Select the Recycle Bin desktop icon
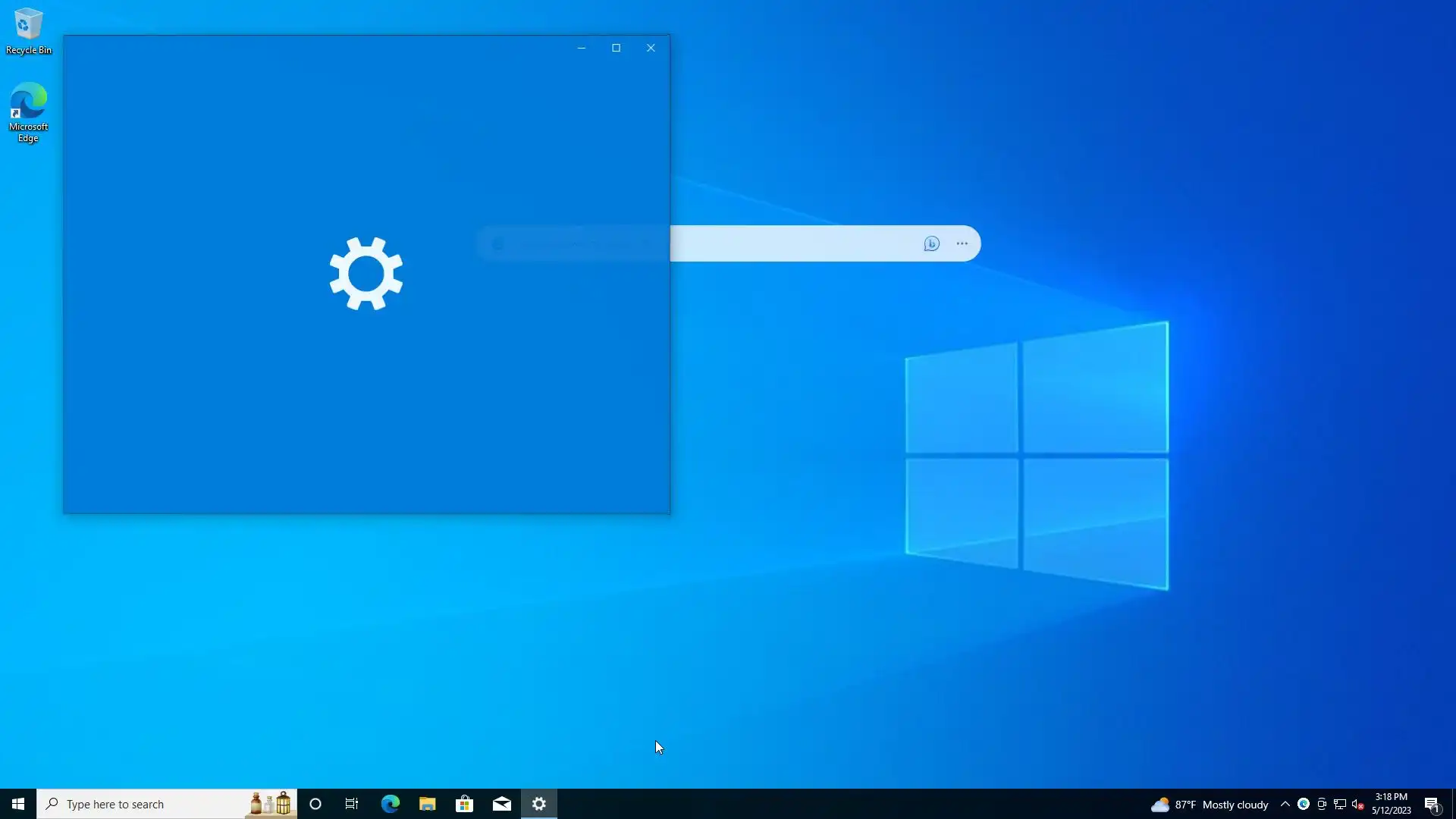 point(29,30)
